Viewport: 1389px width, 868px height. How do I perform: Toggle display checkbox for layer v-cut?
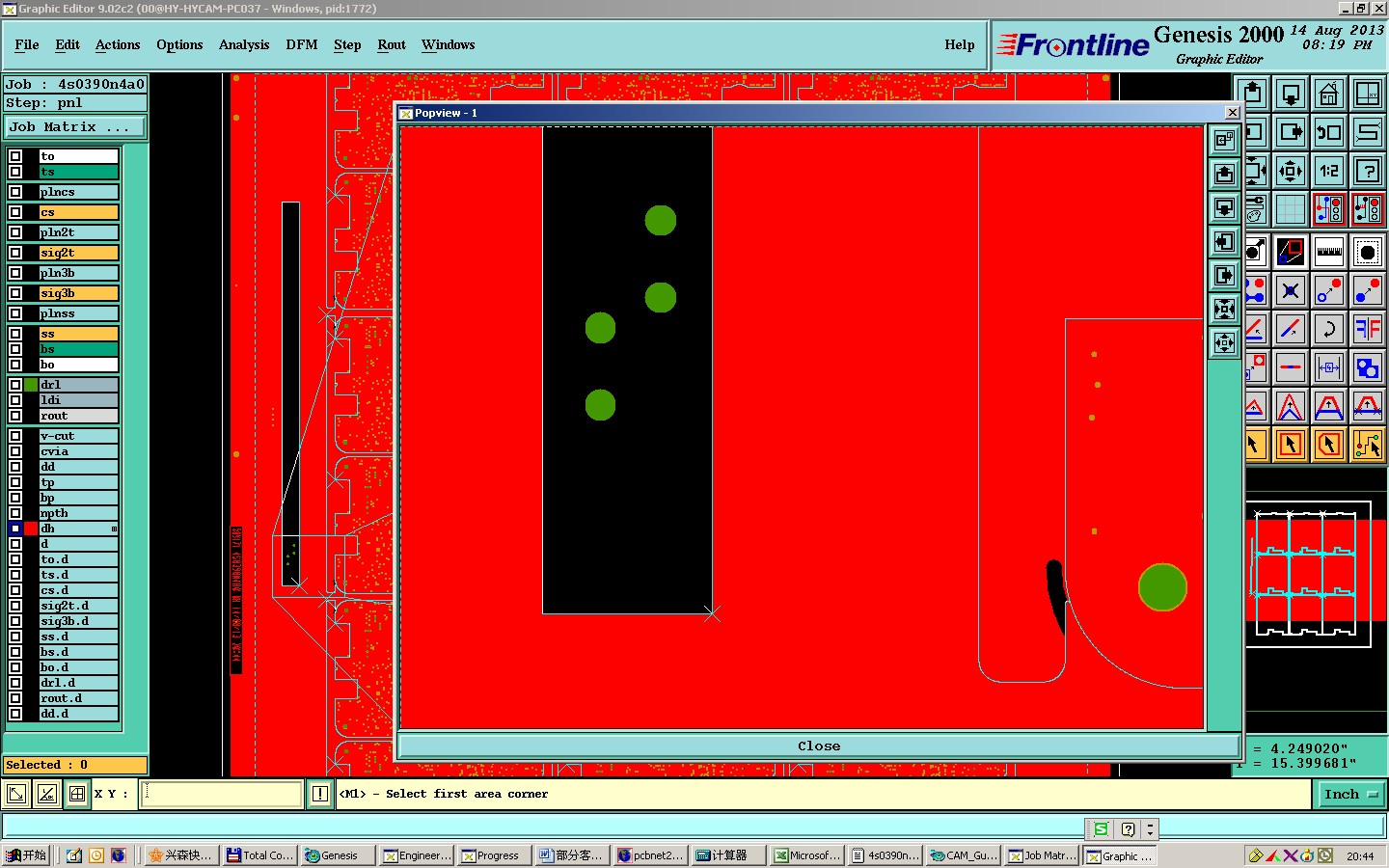point(15,436)
